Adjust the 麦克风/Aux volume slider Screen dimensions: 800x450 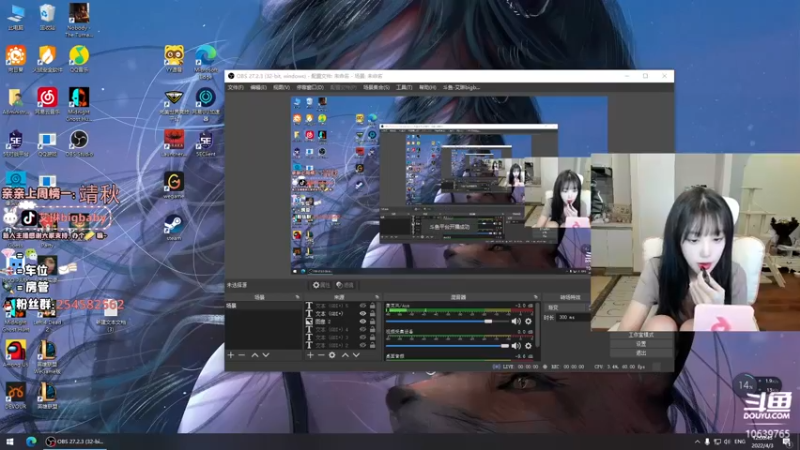pyautogui.click(x=447, y=321)
